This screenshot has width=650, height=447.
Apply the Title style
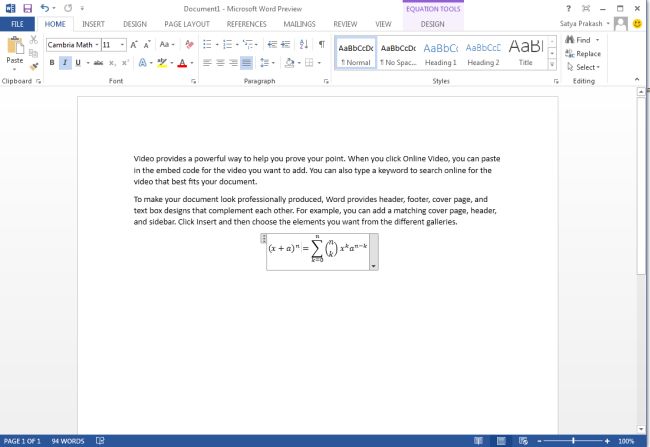point(525,53)
